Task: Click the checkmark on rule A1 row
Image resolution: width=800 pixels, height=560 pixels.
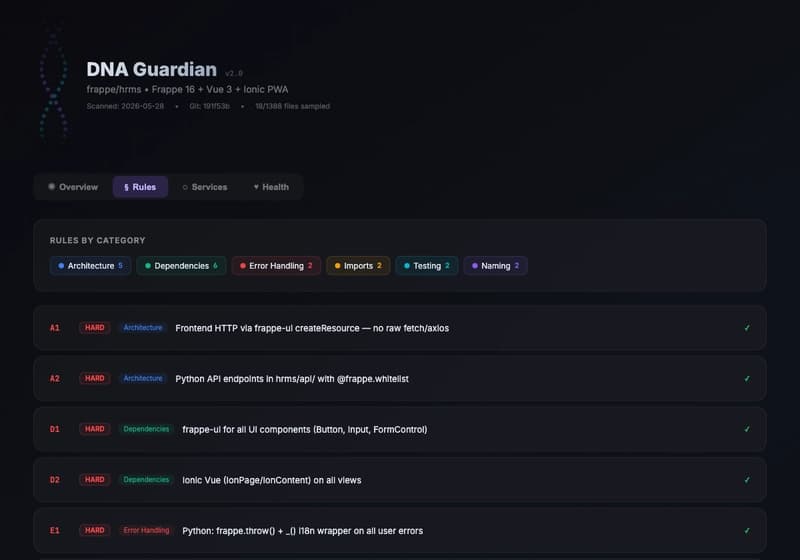Action: point(747,328)
